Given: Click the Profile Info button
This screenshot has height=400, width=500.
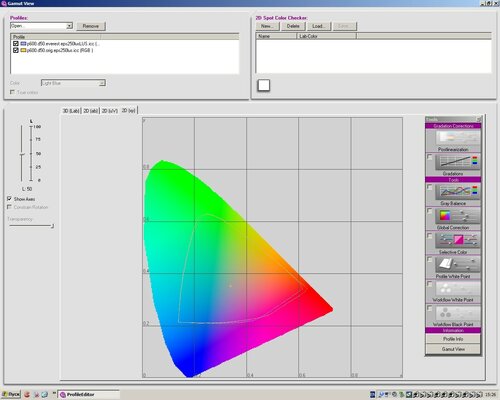Looking at the screenshot, I should click(x=453, y=339).
